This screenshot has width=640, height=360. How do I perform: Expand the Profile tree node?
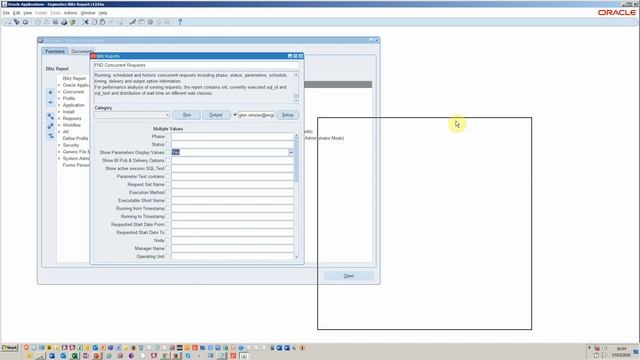pyautogui.click(x=59, y=98)
